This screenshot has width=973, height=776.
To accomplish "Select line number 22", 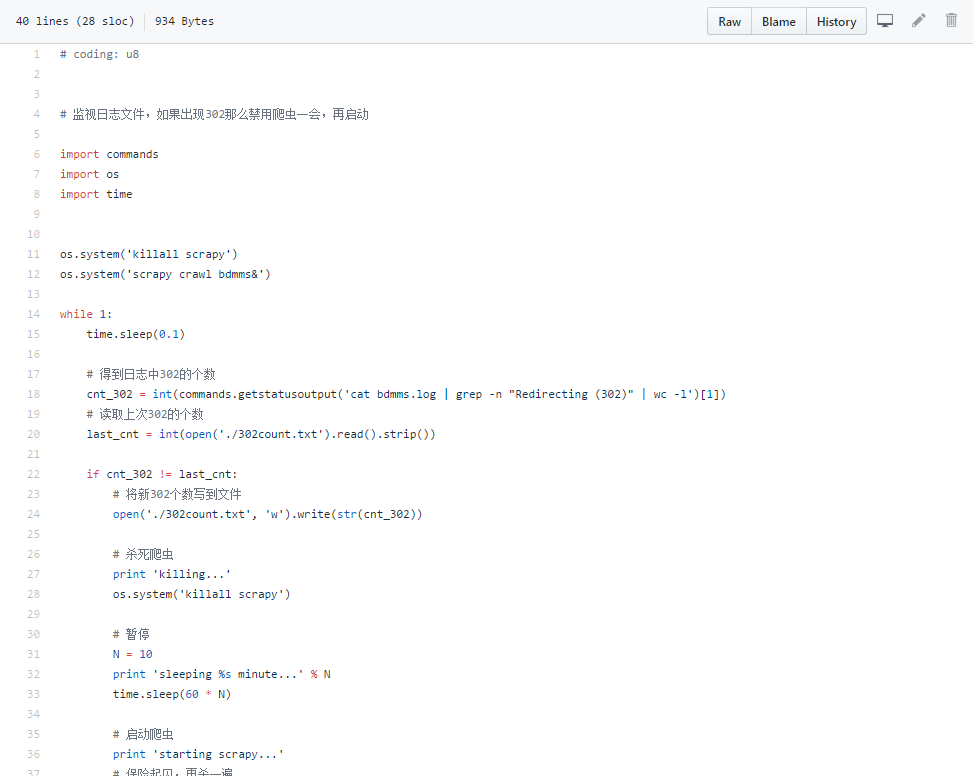I will (x=34, y=474).
